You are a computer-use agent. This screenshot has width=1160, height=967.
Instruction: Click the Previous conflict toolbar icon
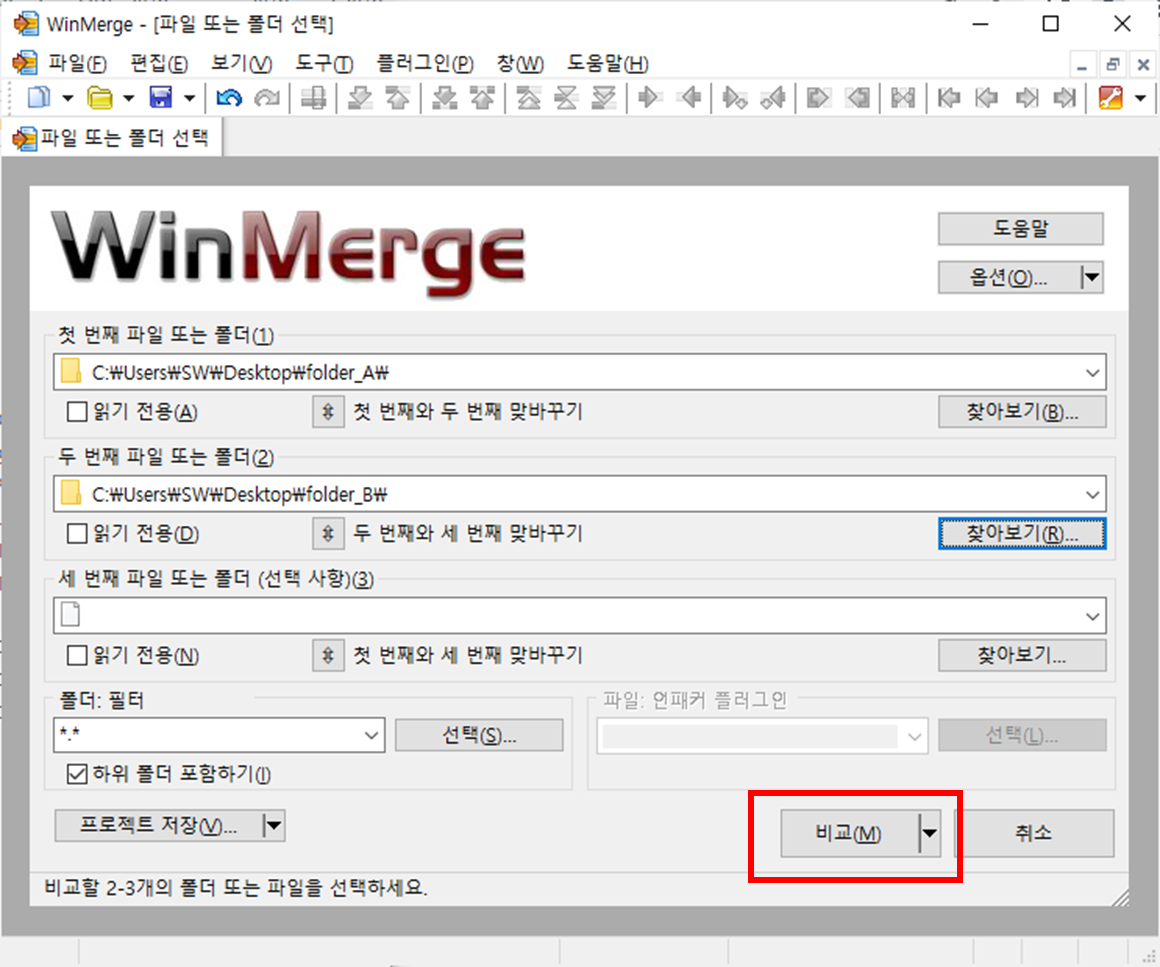pos(482,98)
